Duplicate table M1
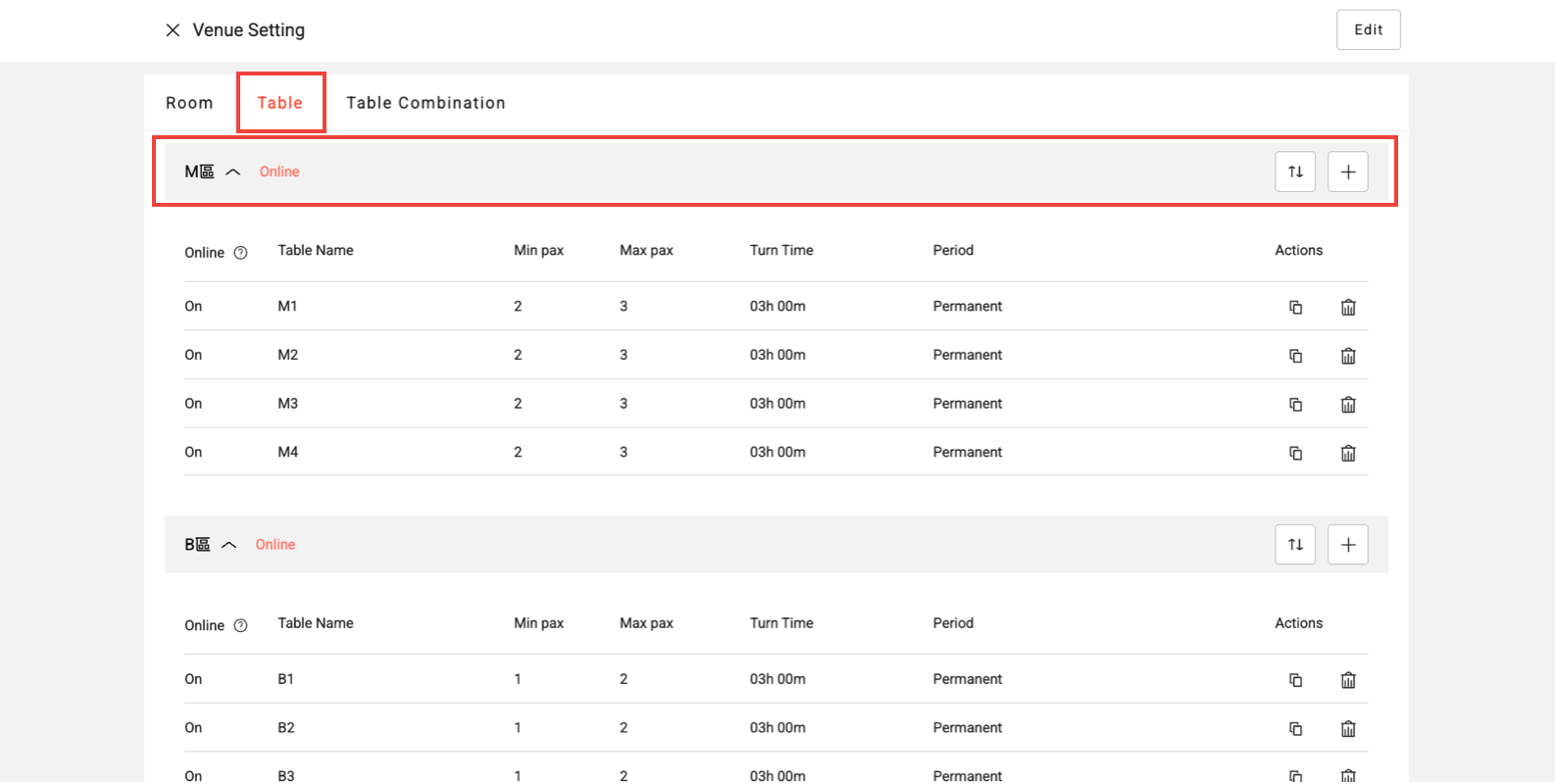This screenshot has height=784, width=1555. pyautogui.click(x=1295, y=307)
